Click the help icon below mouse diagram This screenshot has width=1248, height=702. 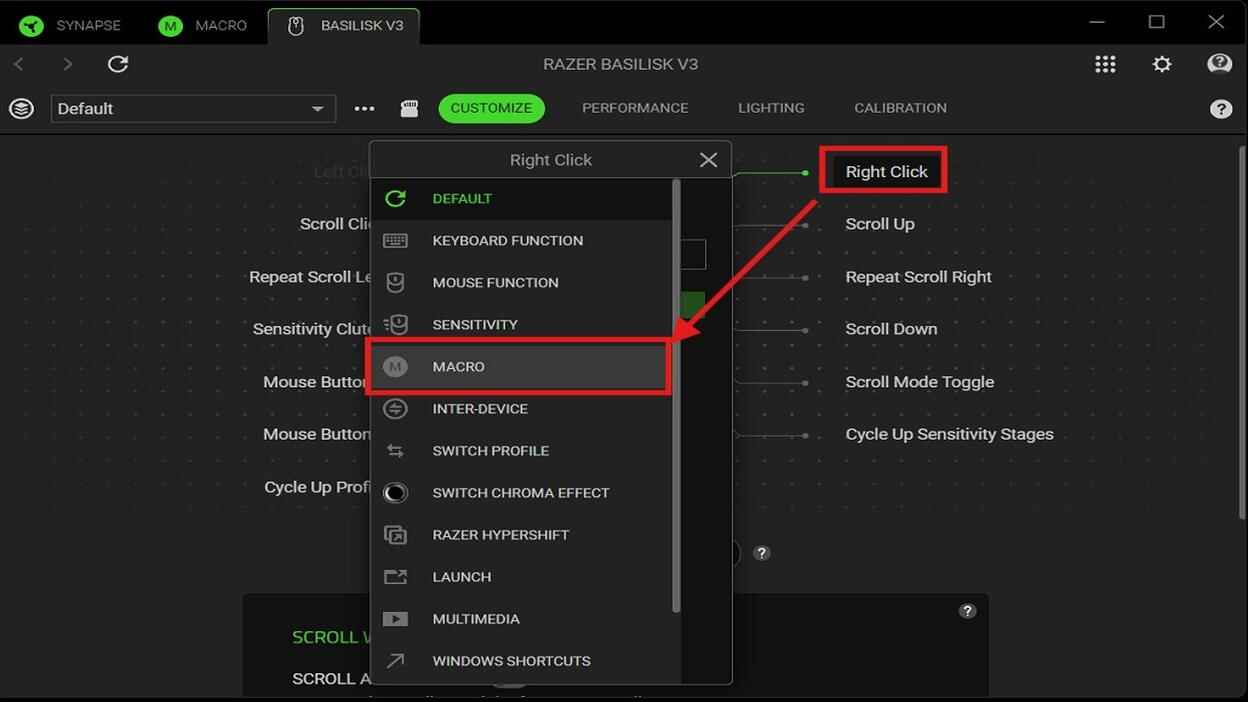(762, 553)
